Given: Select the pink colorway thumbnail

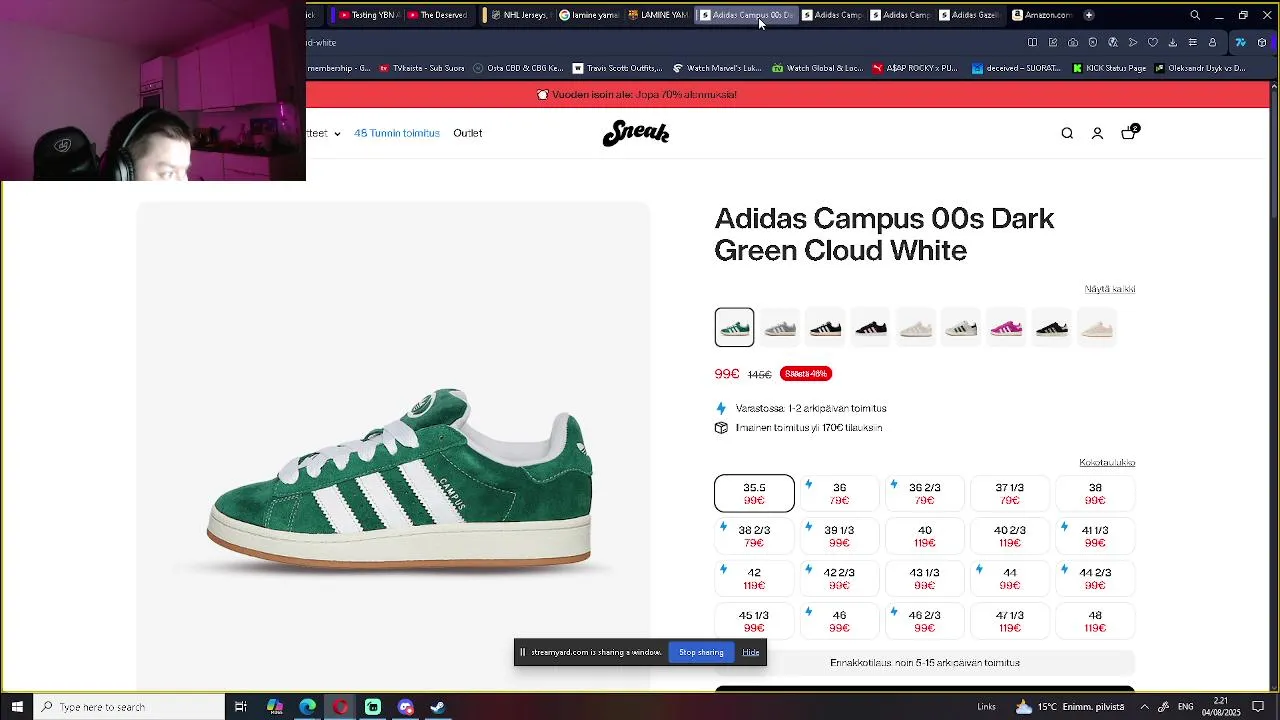Looking at the screenshot, I should (1006, 328).
